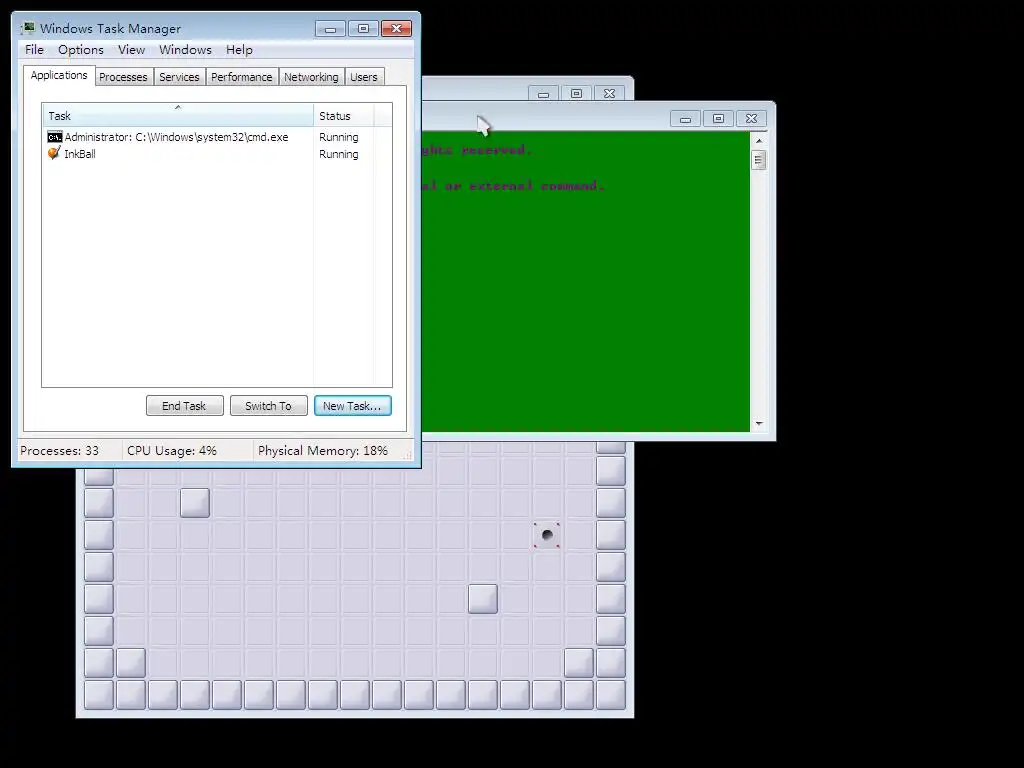Screen dimensions: 1024x768
Task: Click command prompt scrollbar down arrow
Action: coord(759,424)
